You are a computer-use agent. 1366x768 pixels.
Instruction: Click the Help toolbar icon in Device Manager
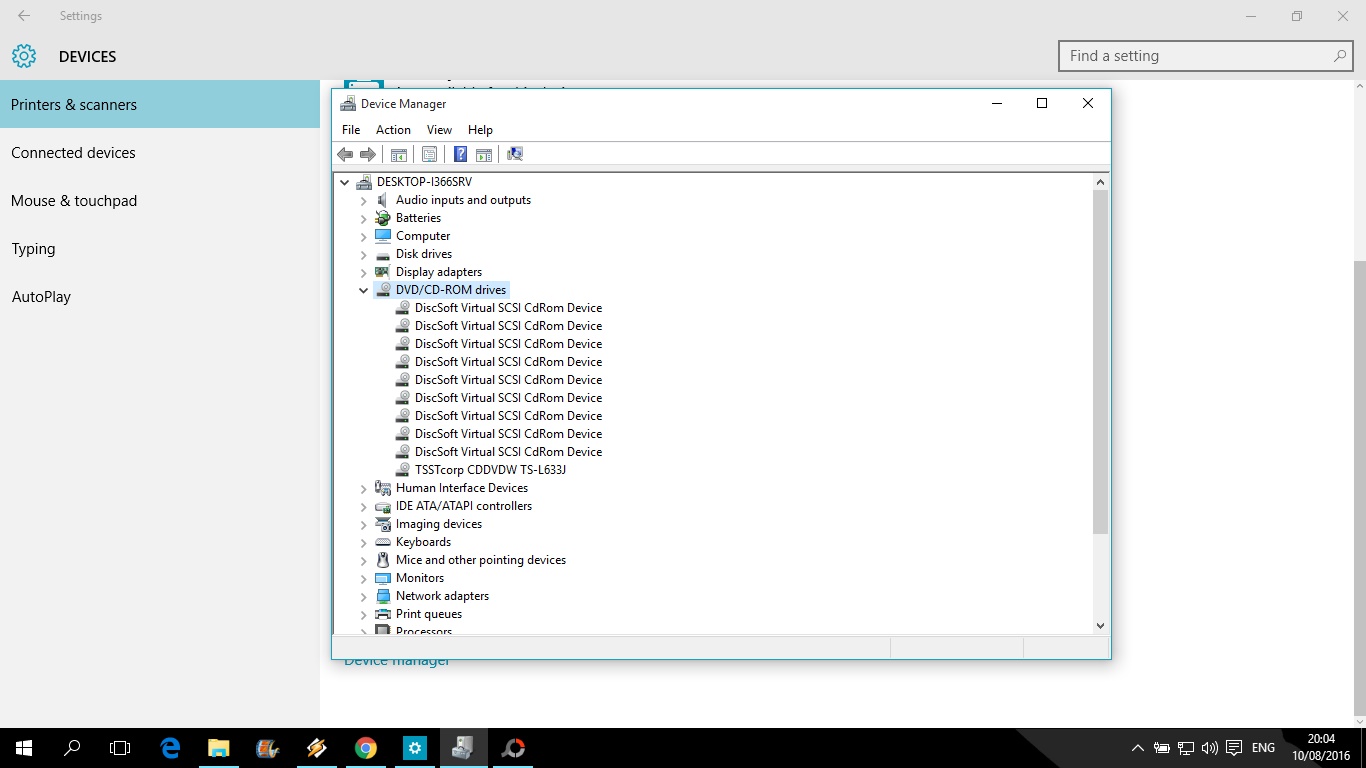pos(459,153)
